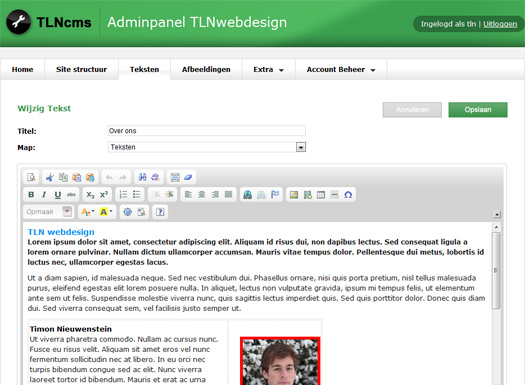Select the portrait photo in the editor
This screenshot has height=385, width=525.
(280, 361)
